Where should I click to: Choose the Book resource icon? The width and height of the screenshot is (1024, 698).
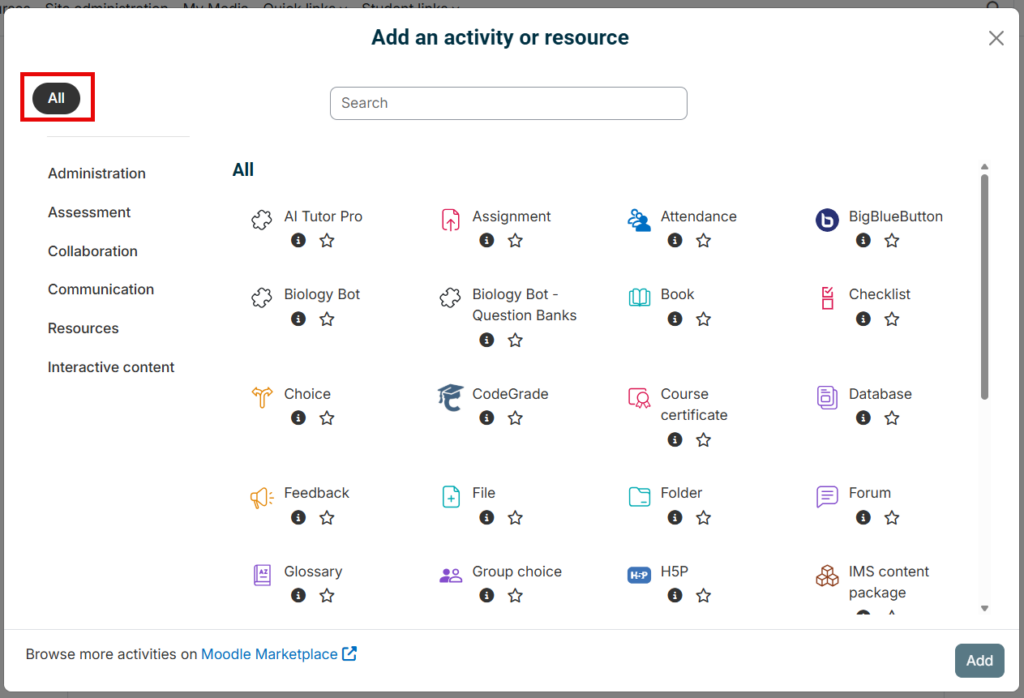click(639, 297)
